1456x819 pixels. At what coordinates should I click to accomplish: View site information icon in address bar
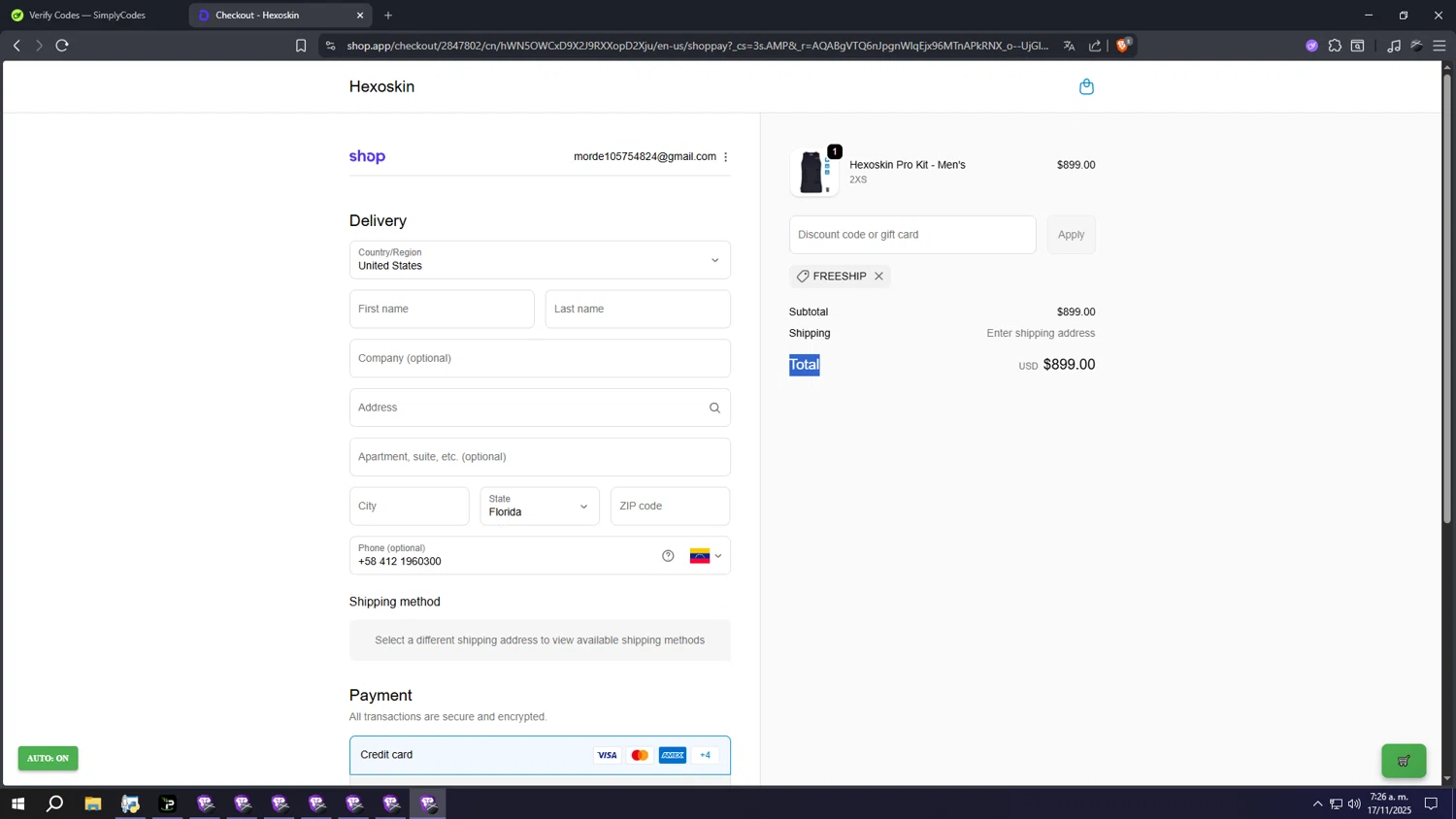[x=330, y=46]
